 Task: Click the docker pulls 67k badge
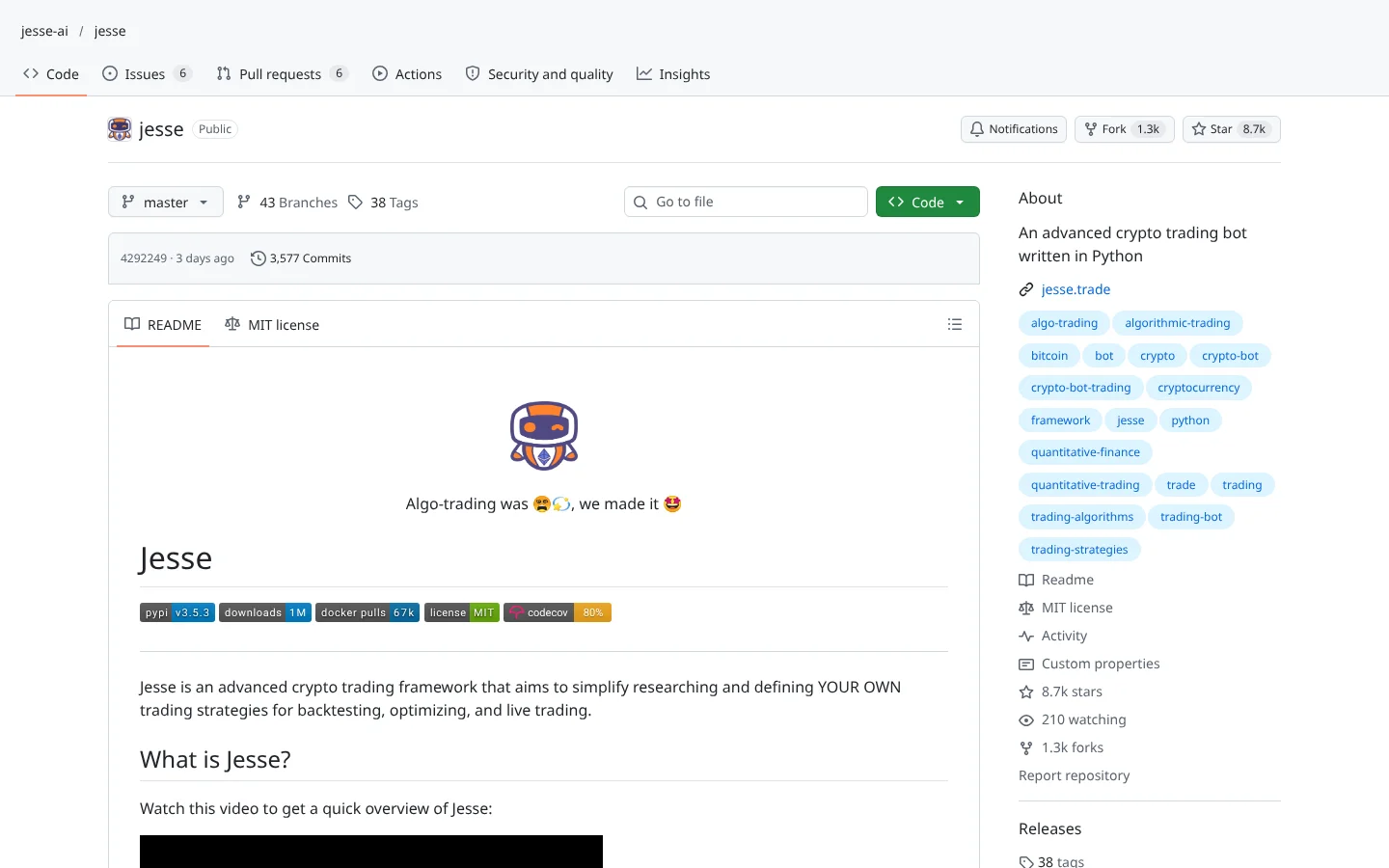[x=368, y=612]
